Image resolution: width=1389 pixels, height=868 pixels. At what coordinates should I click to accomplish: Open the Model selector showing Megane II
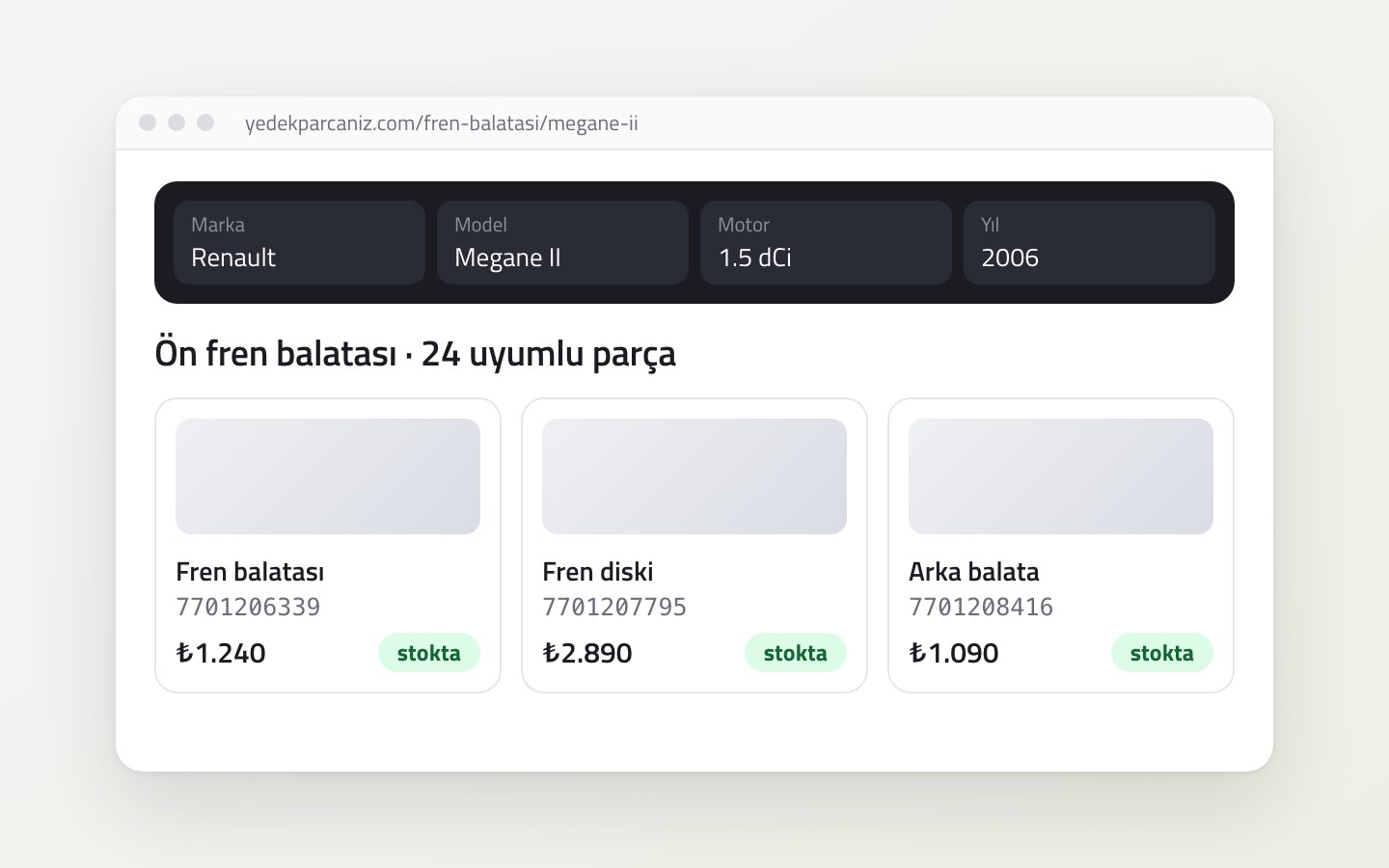(x=562, y=242)
